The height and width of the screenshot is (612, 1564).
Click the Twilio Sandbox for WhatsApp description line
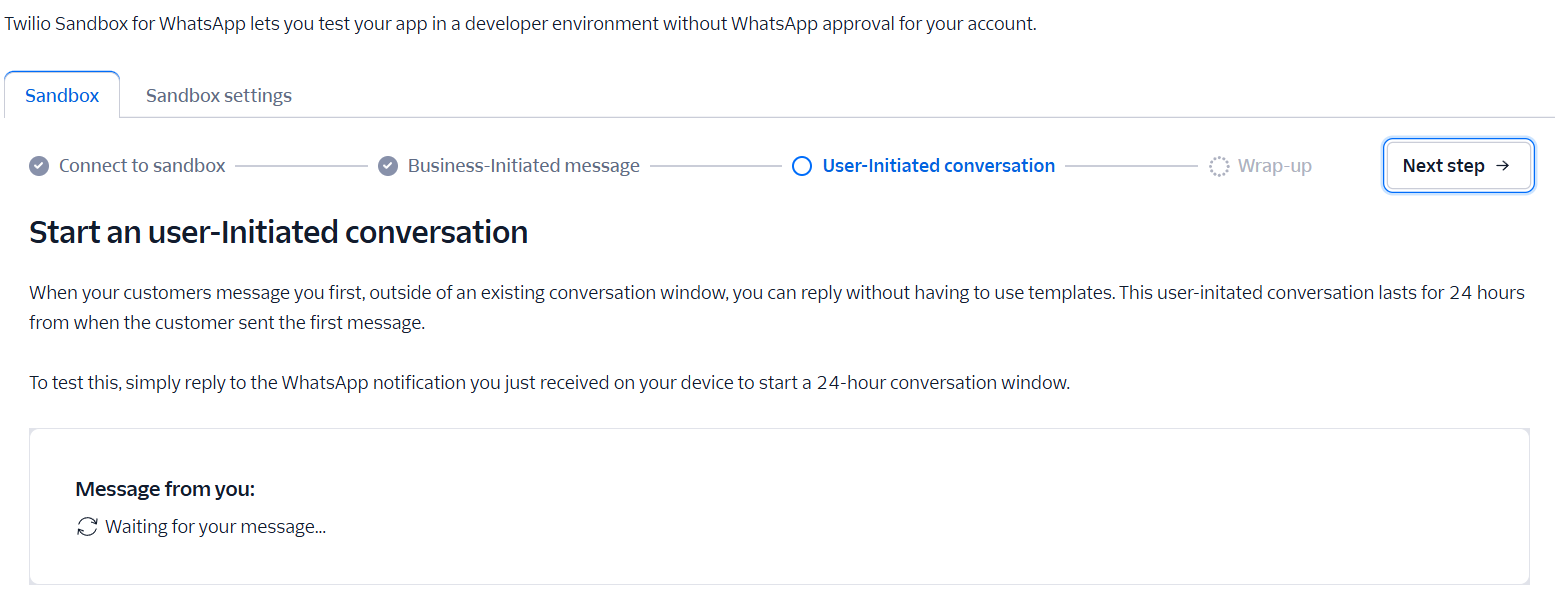[x=520, y=24]
